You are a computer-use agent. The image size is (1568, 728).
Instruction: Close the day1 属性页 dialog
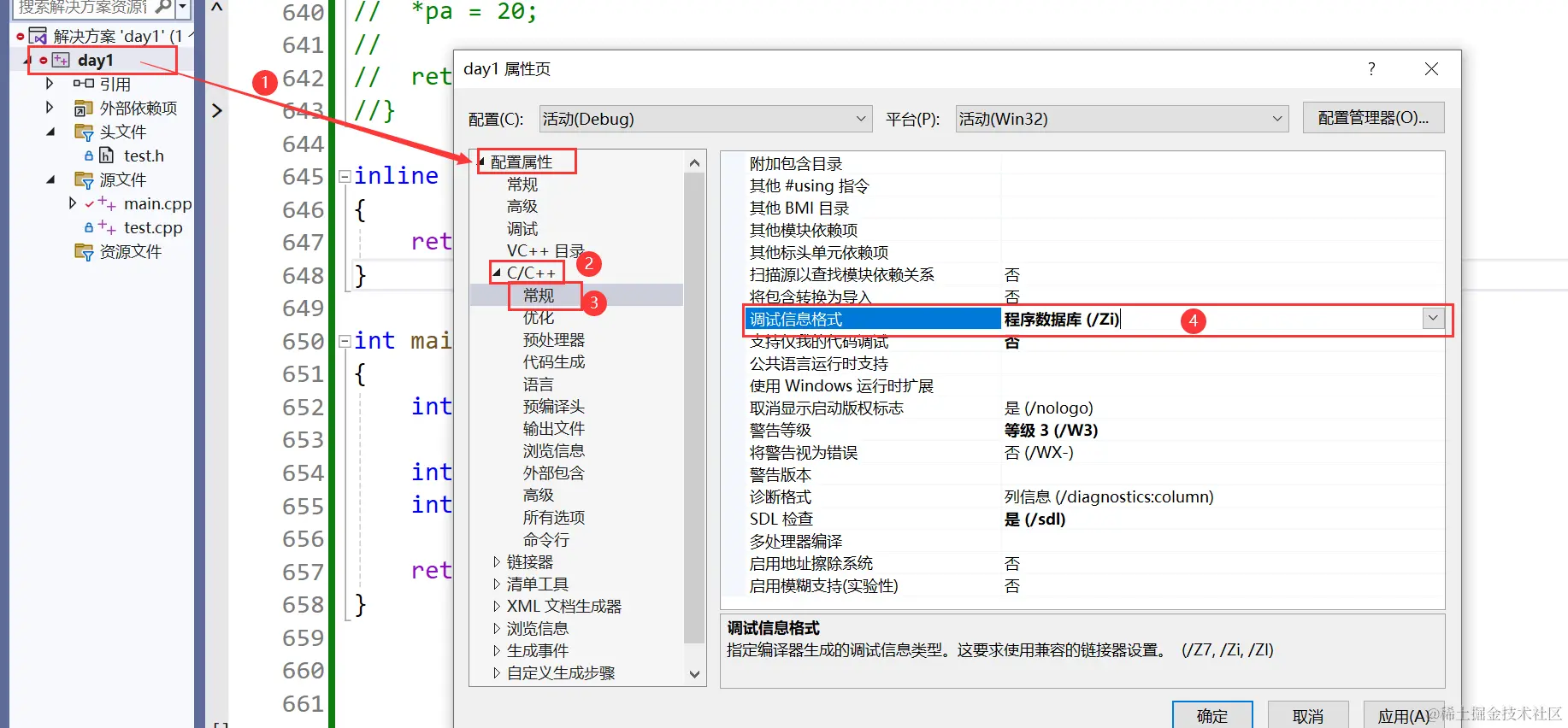[x=1431, y=68]
